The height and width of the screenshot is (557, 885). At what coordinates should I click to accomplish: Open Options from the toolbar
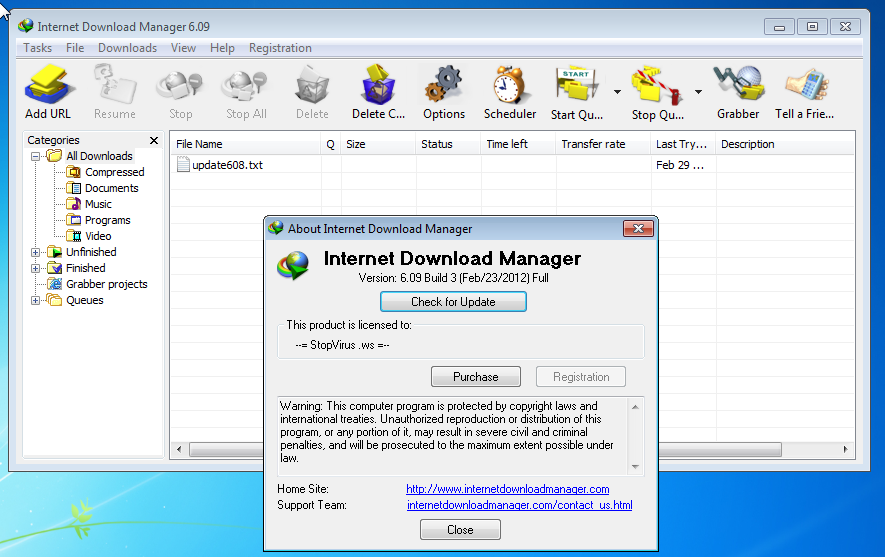pos(444,85)
